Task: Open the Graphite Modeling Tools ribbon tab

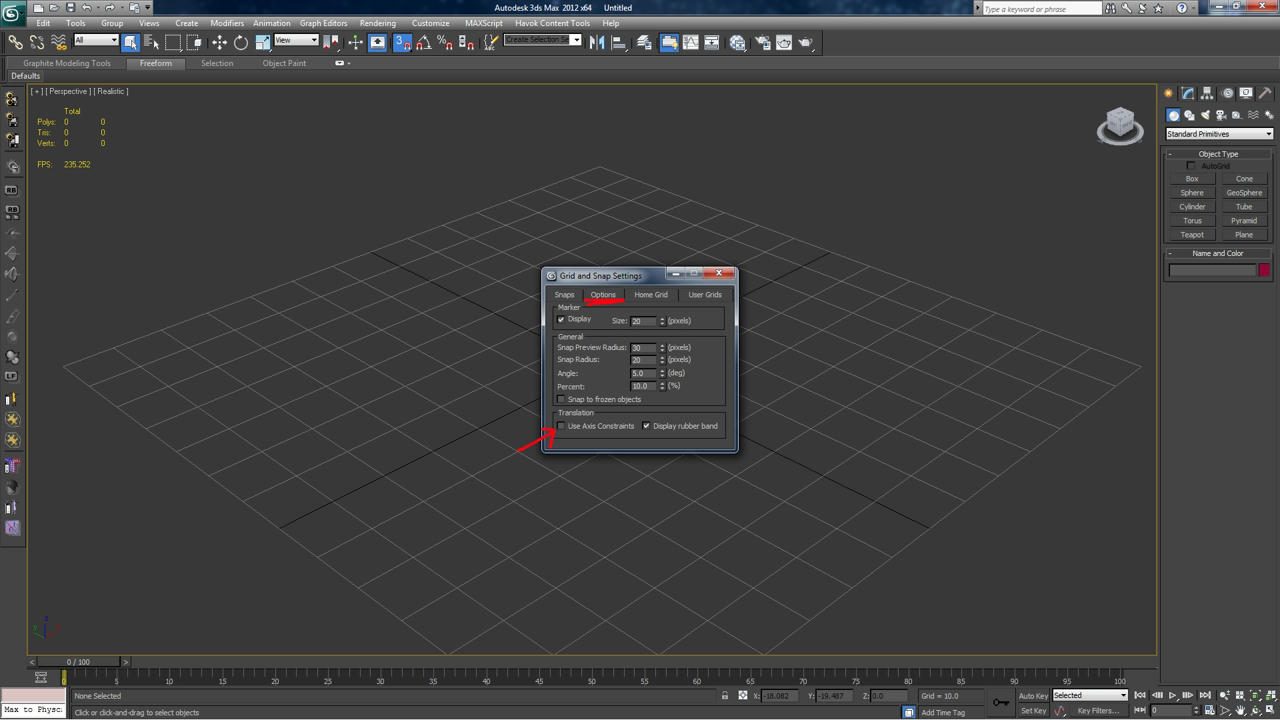Action: pyautogui.click(x=67, y=63)
